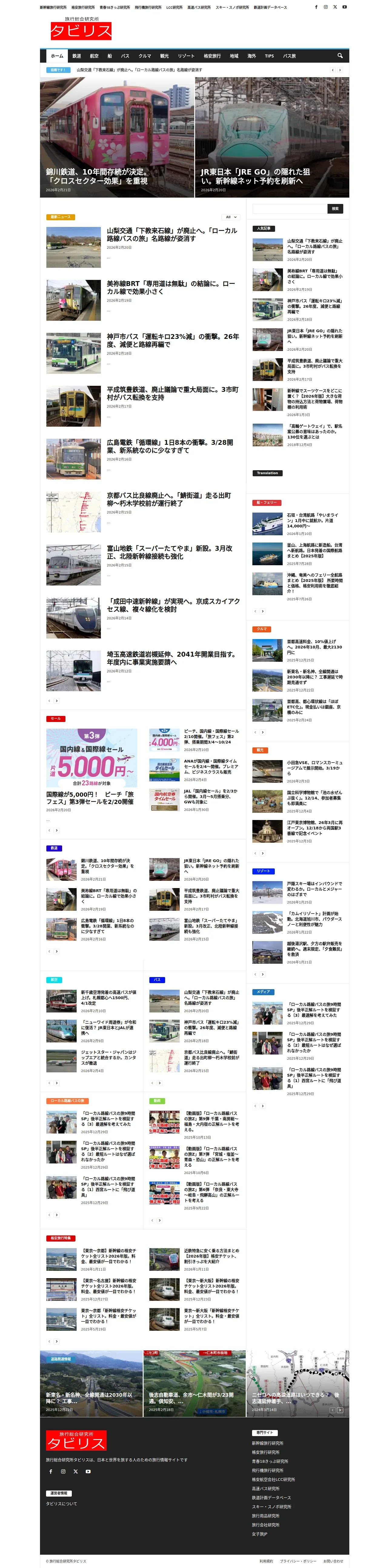Open 新幹線旅行研究所 link in top bar
Image resolution: width=389 pixels, height=1568 pixels.
tap(53, 7)
